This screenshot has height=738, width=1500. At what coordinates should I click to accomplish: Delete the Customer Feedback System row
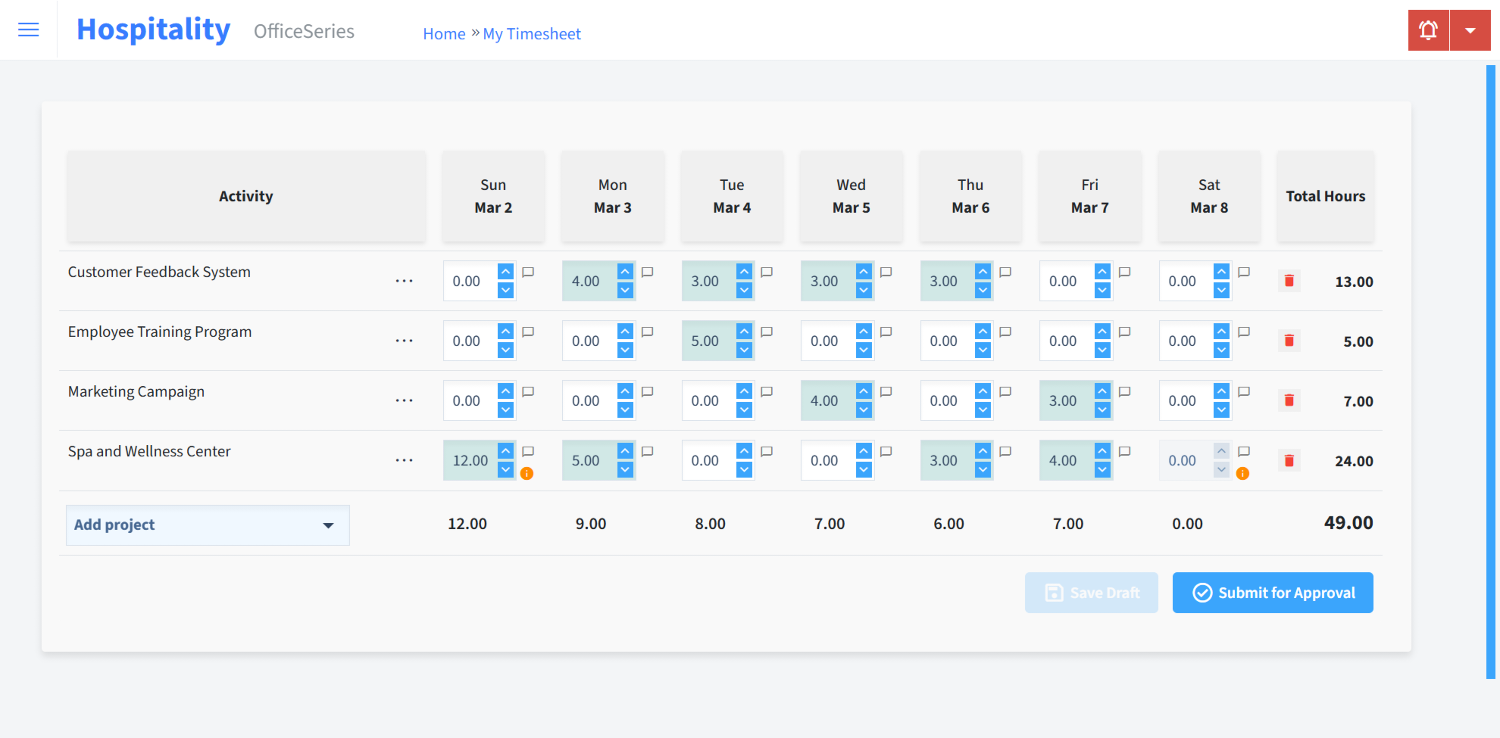click(x=1288, y=280)
